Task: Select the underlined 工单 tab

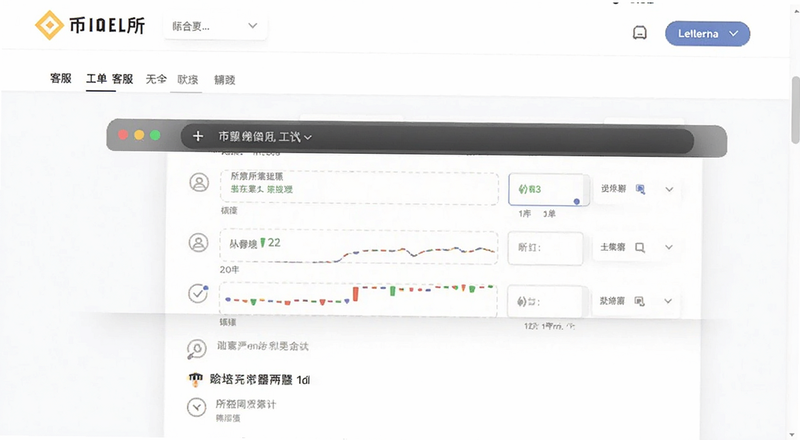Action: pos(96,79)
